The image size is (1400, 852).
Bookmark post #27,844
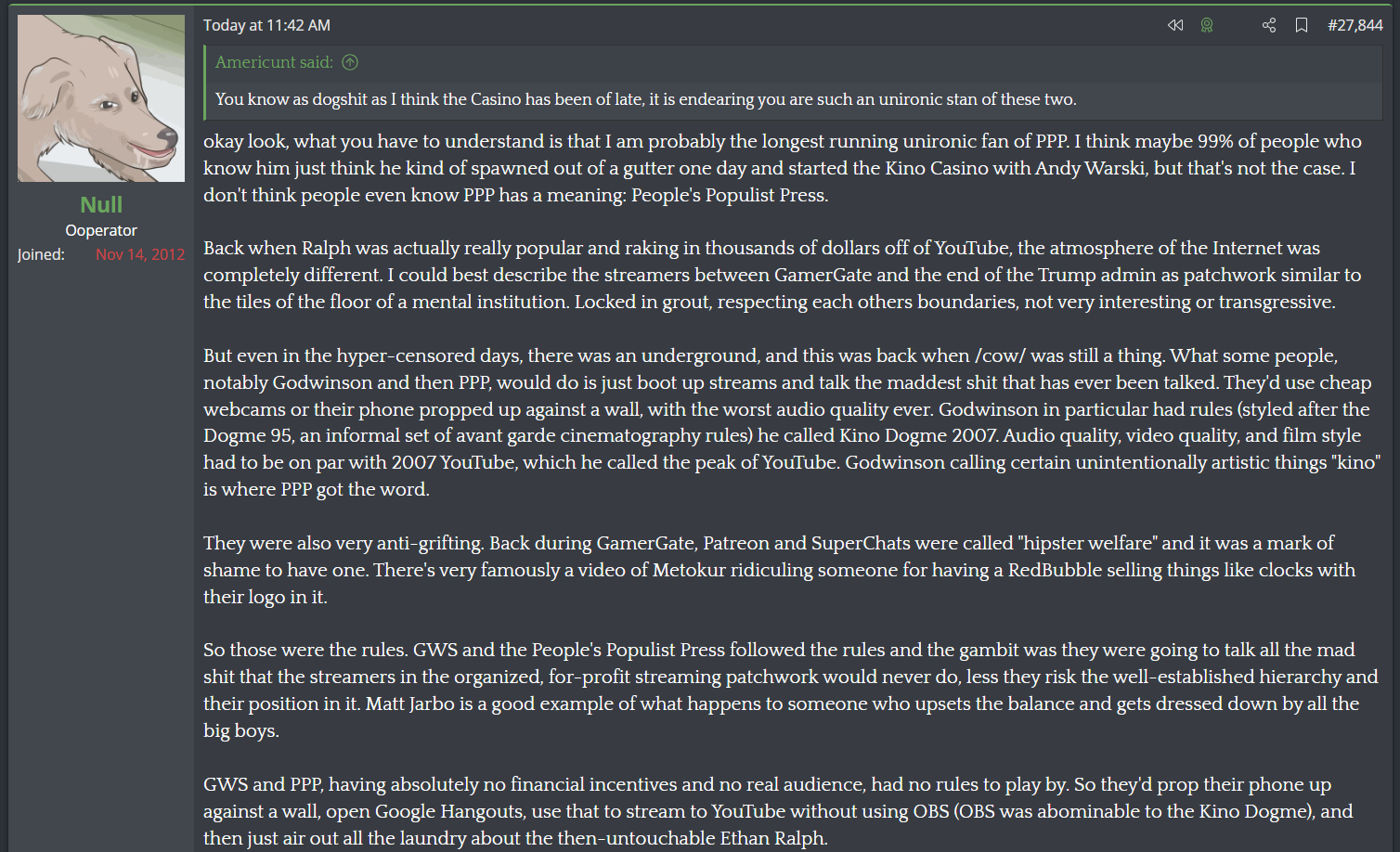click(1302, 25)
